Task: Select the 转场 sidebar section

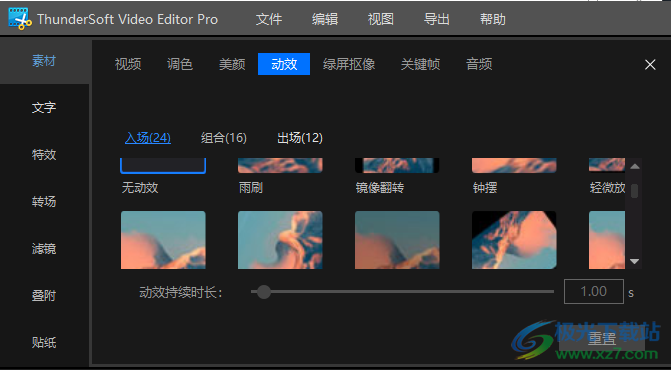Action: pos(44,201)
